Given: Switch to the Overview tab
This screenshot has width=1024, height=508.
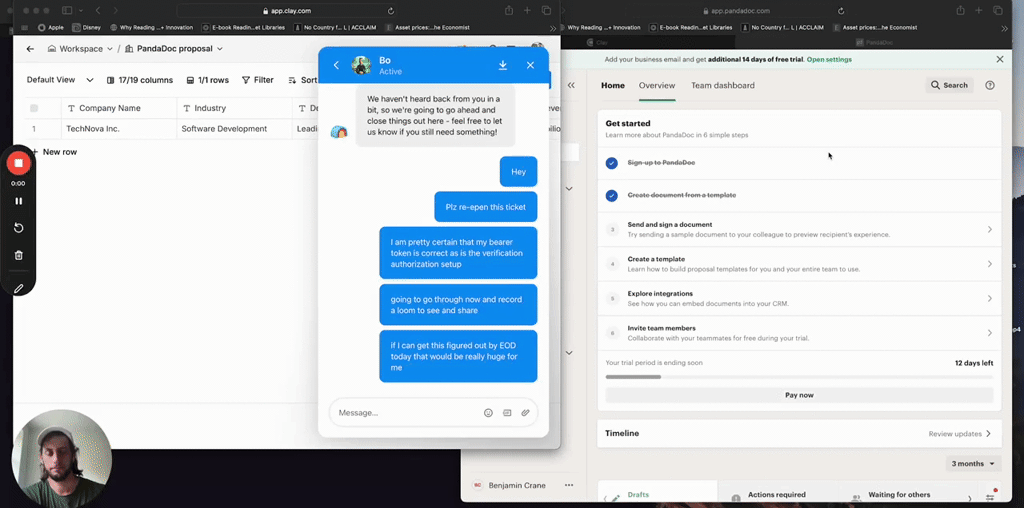Looking at the screenshot, I should [x=657, y=86].
